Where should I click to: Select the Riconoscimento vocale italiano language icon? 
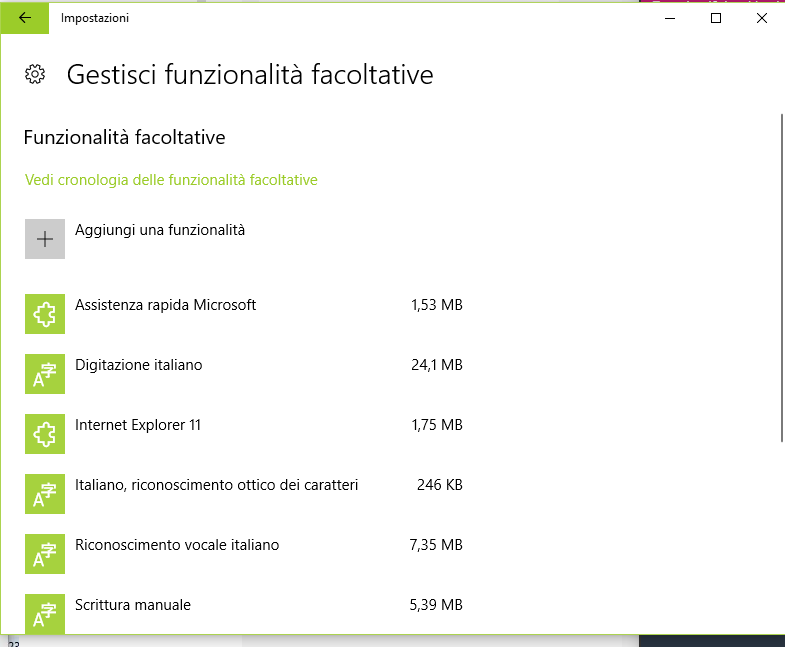pos(45,554)
